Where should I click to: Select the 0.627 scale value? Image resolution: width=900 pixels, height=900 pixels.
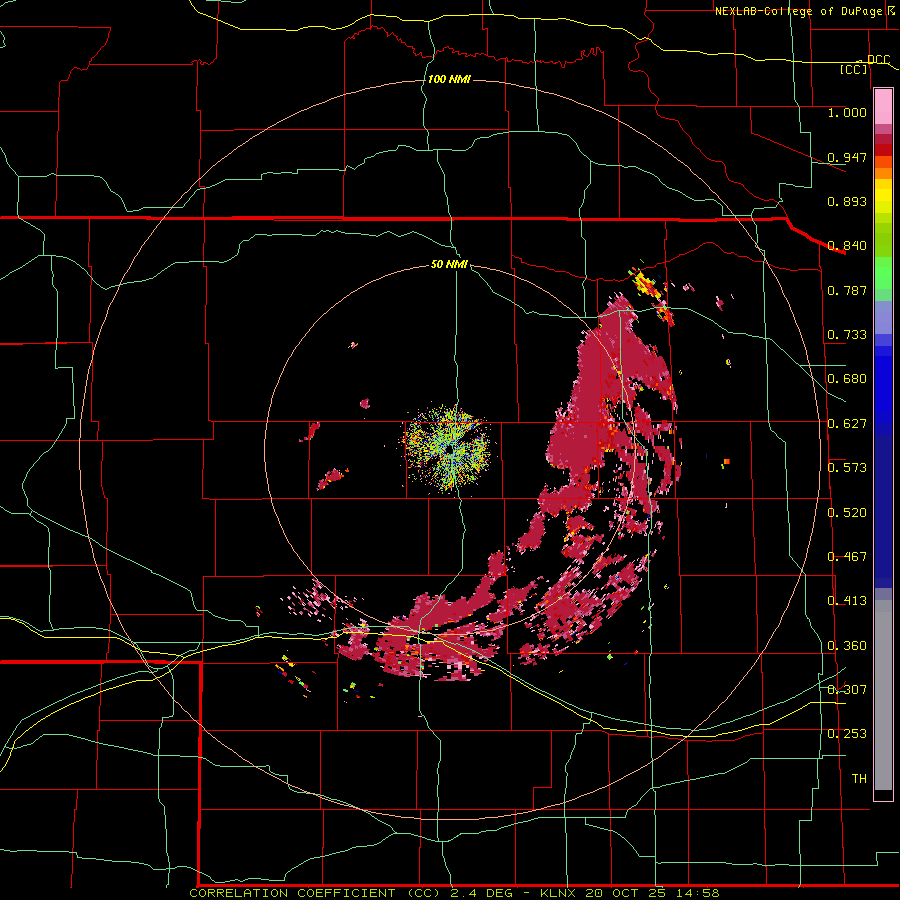point(847,424)
